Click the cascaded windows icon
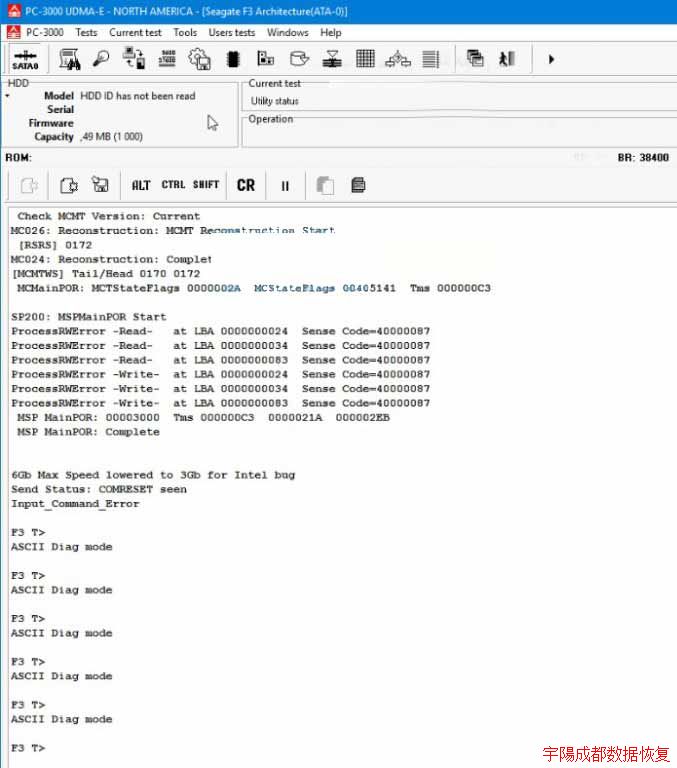The width and height of the screenshot is (677, 768). click(x=475, y=59)
